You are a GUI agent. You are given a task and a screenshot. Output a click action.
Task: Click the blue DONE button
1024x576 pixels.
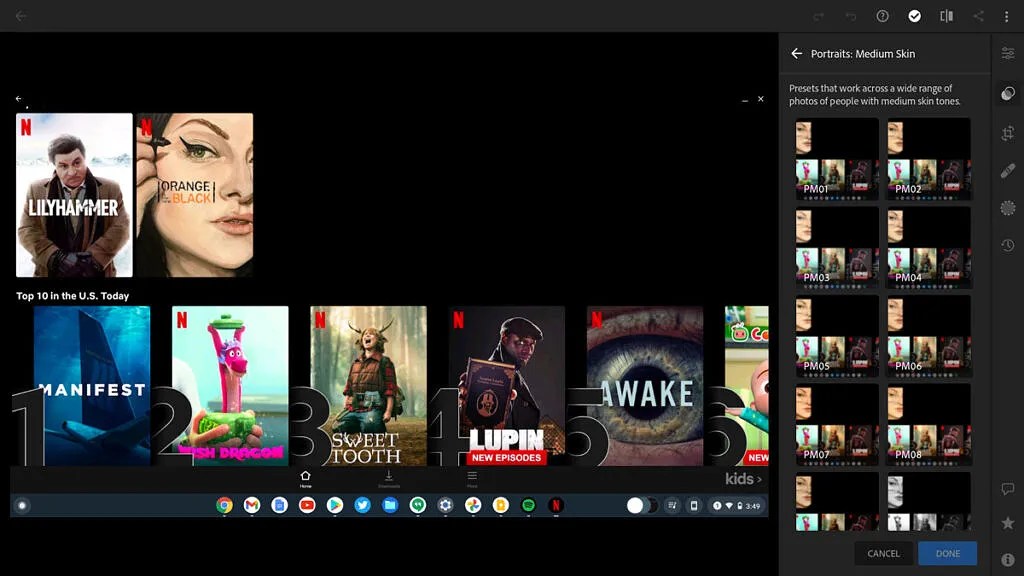click(x=948, y=553)
